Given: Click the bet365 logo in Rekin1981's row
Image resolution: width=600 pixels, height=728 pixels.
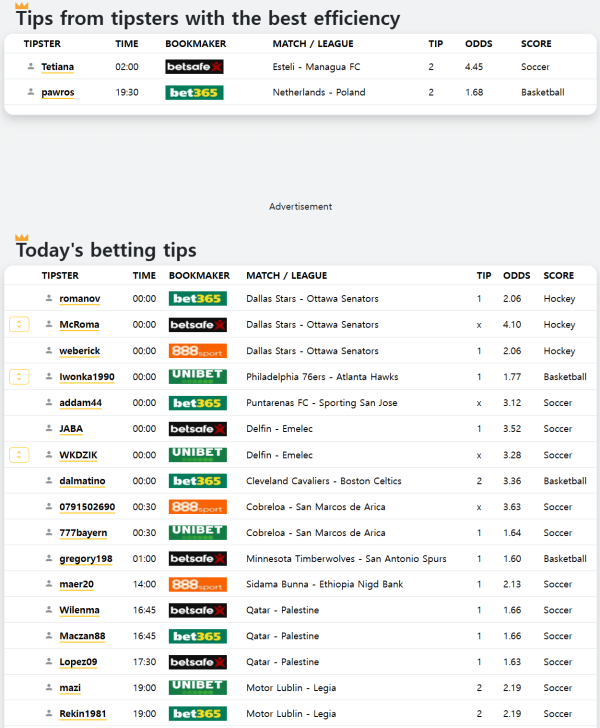Looking at the screenshot, I should [197, 714].
